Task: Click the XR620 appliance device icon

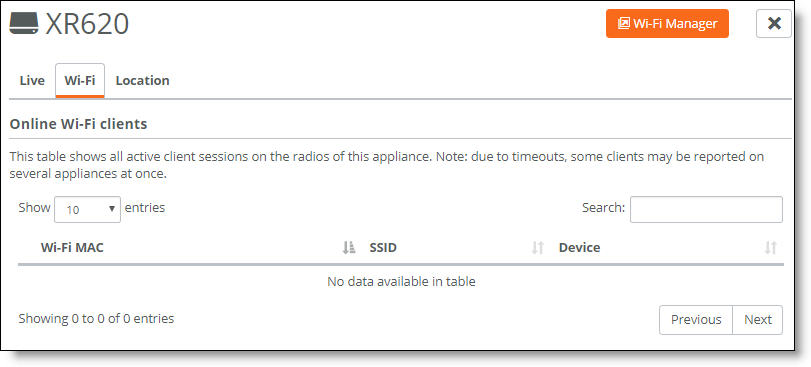Action: click(x=24, y=24)
